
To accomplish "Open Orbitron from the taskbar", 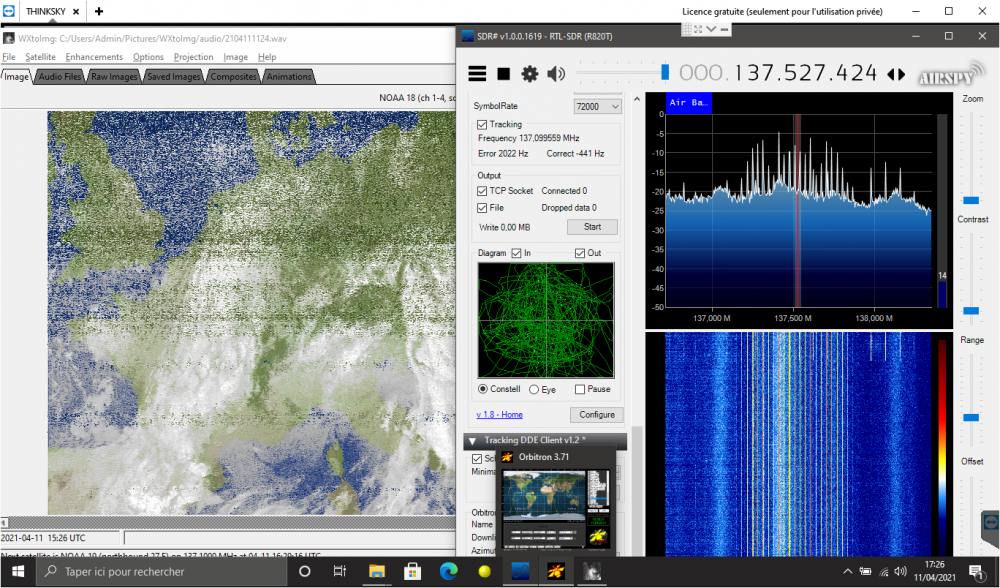I will pos(555,571).
